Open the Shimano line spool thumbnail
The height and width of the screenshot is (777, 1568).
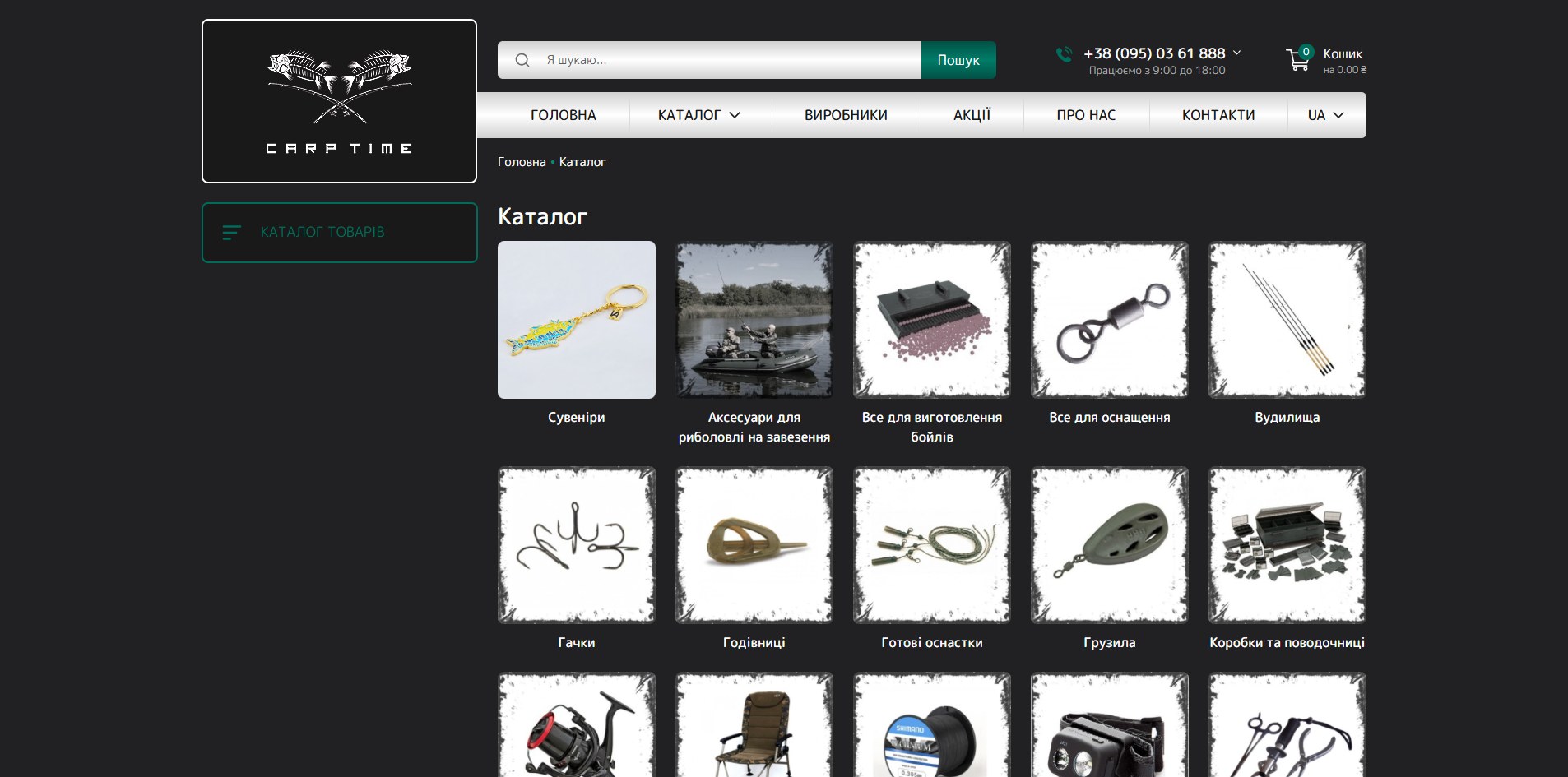(x=932, y=724)
